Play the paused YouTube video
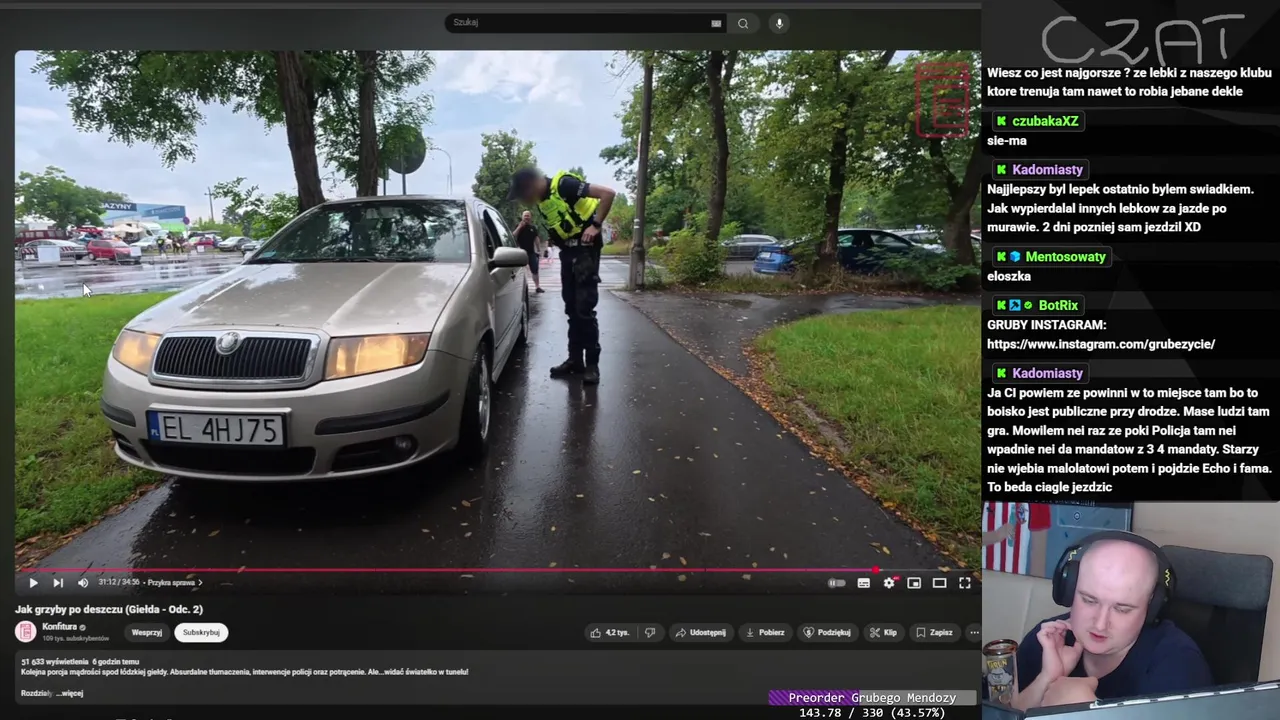 pyautogui.click(x=33, y=583)
